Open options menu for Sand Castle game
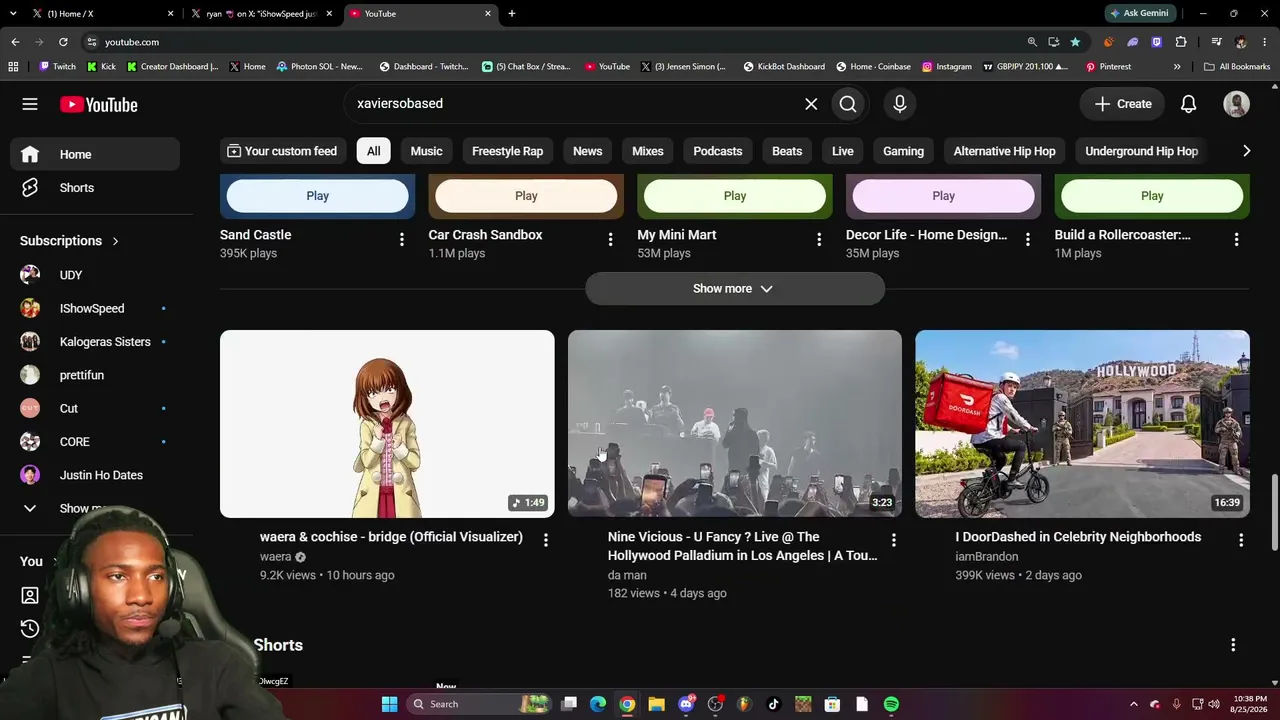This screenshot has height=720, width=1280. [402, 240]
